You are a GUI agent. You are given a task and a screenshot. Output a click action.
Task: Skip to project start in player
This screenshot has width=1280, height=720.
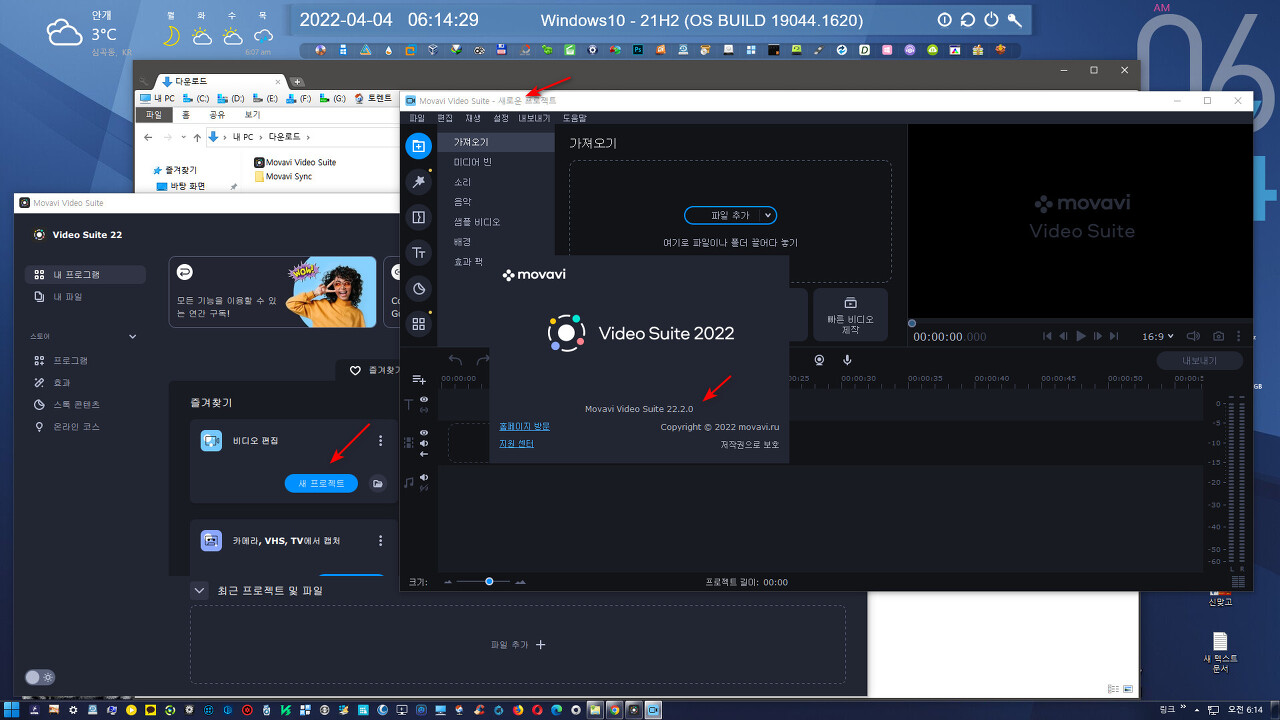coord(1047,337)
